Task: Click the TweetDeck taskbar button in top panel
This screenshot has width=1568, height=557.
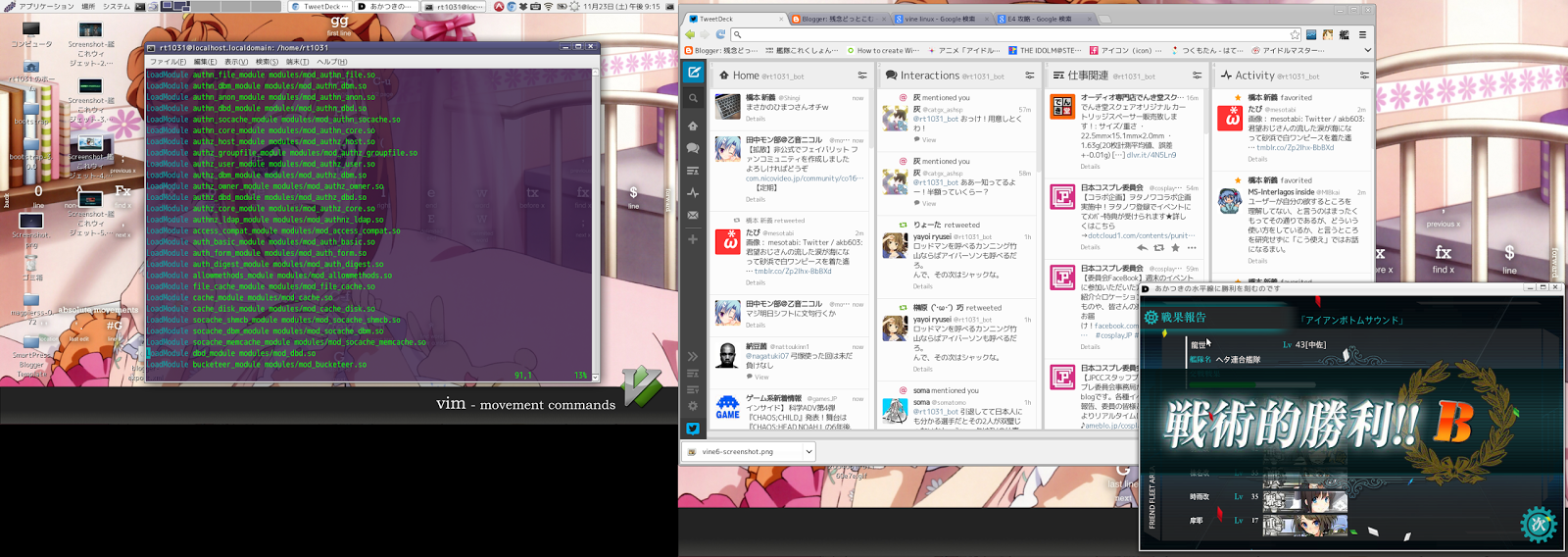Action: point(319,6)
